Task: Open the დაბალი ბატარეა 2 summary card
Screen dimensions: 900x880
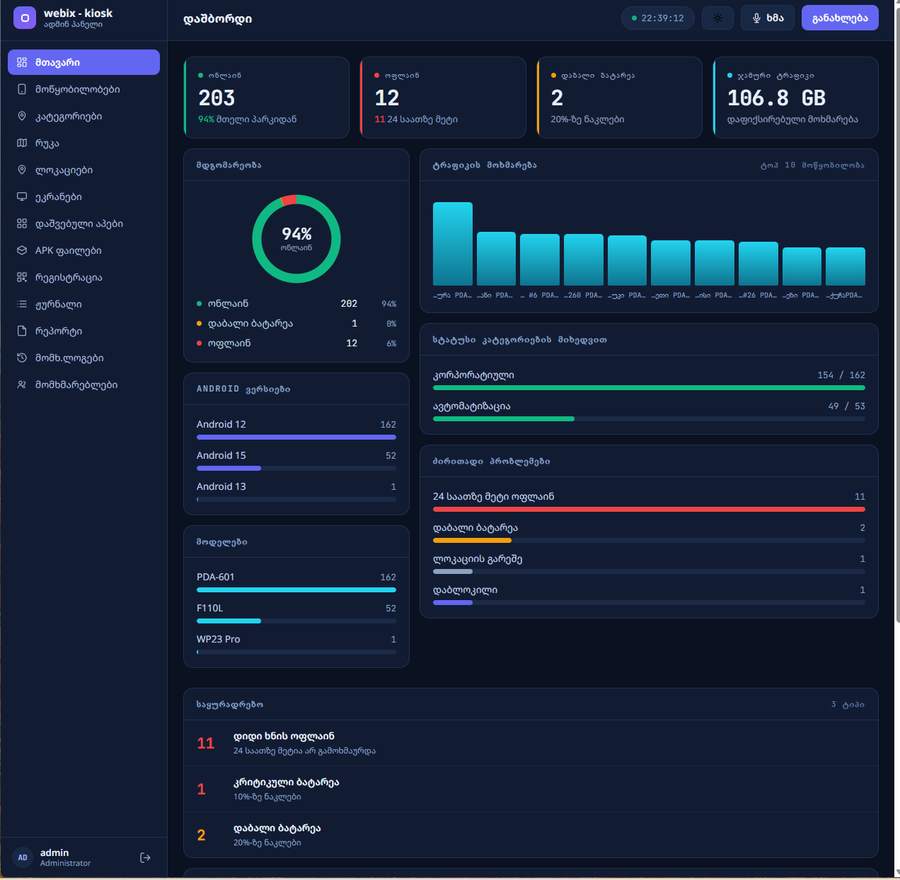Action: [x=619, y=97]
